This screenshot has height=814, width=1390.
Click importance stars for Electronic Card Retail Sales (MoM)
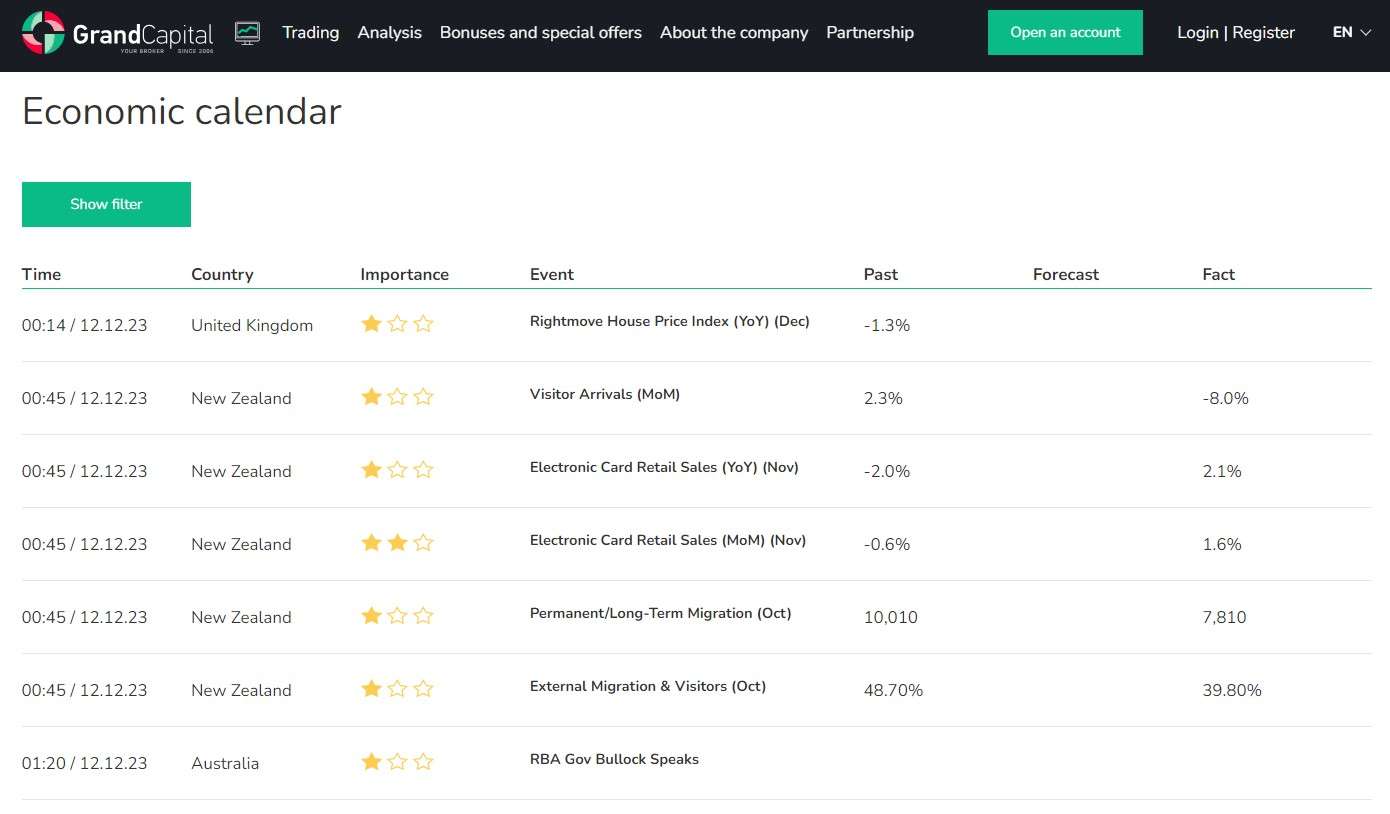coord(397,542)
